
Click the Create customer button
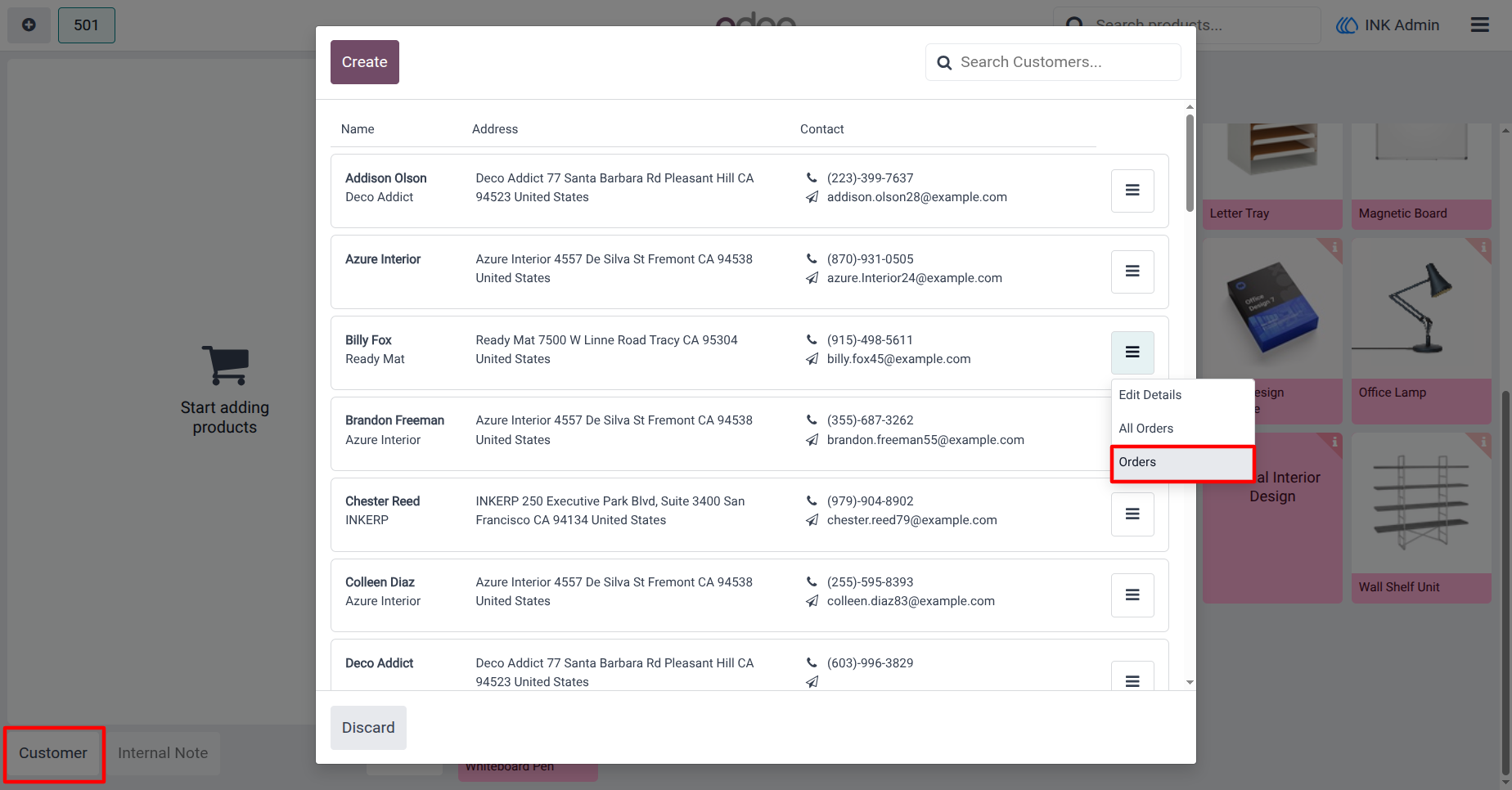tap(365, 62)
